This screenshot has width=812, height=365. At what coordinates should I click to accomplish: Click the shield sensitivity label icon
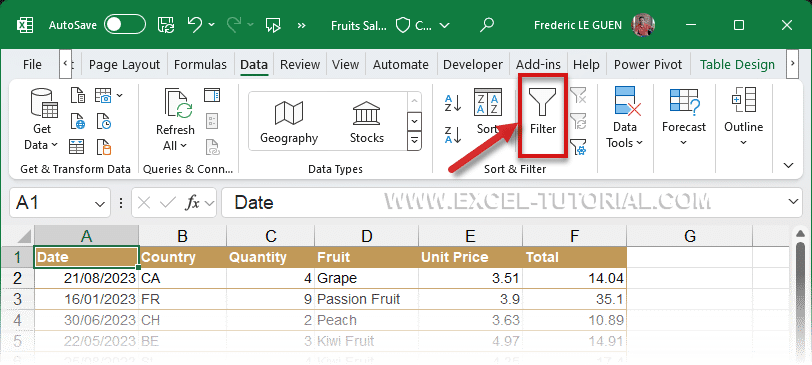(403, 25)
